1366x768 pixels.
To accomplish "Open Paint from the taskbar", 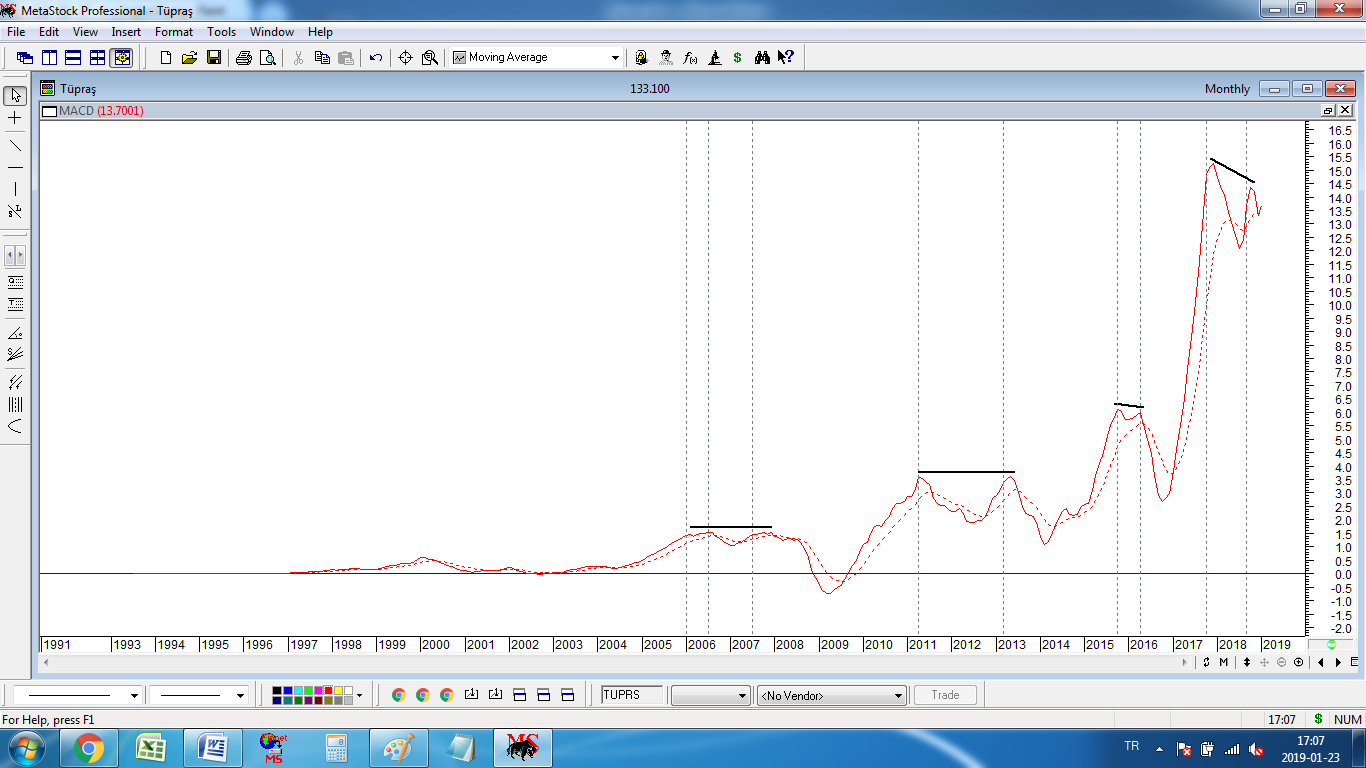I will [398, 748].
